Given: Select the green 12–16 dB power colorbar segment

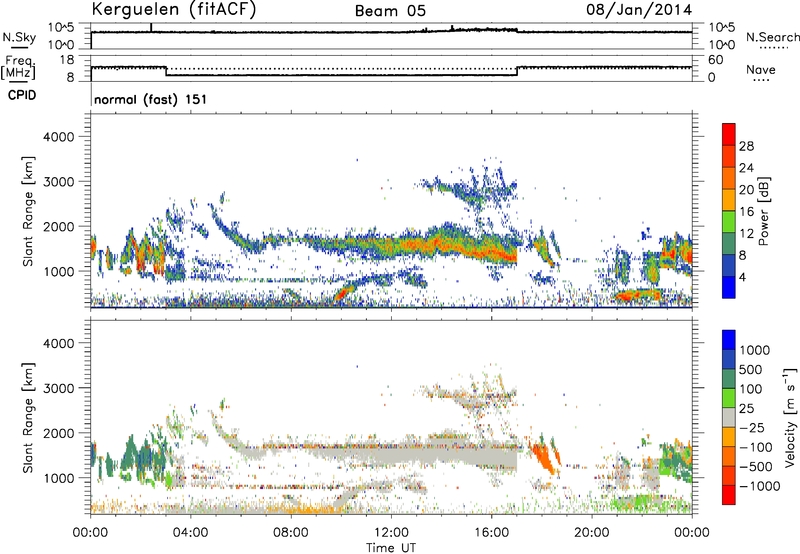Looking at the screenshot, I should [x=729, y=222].
